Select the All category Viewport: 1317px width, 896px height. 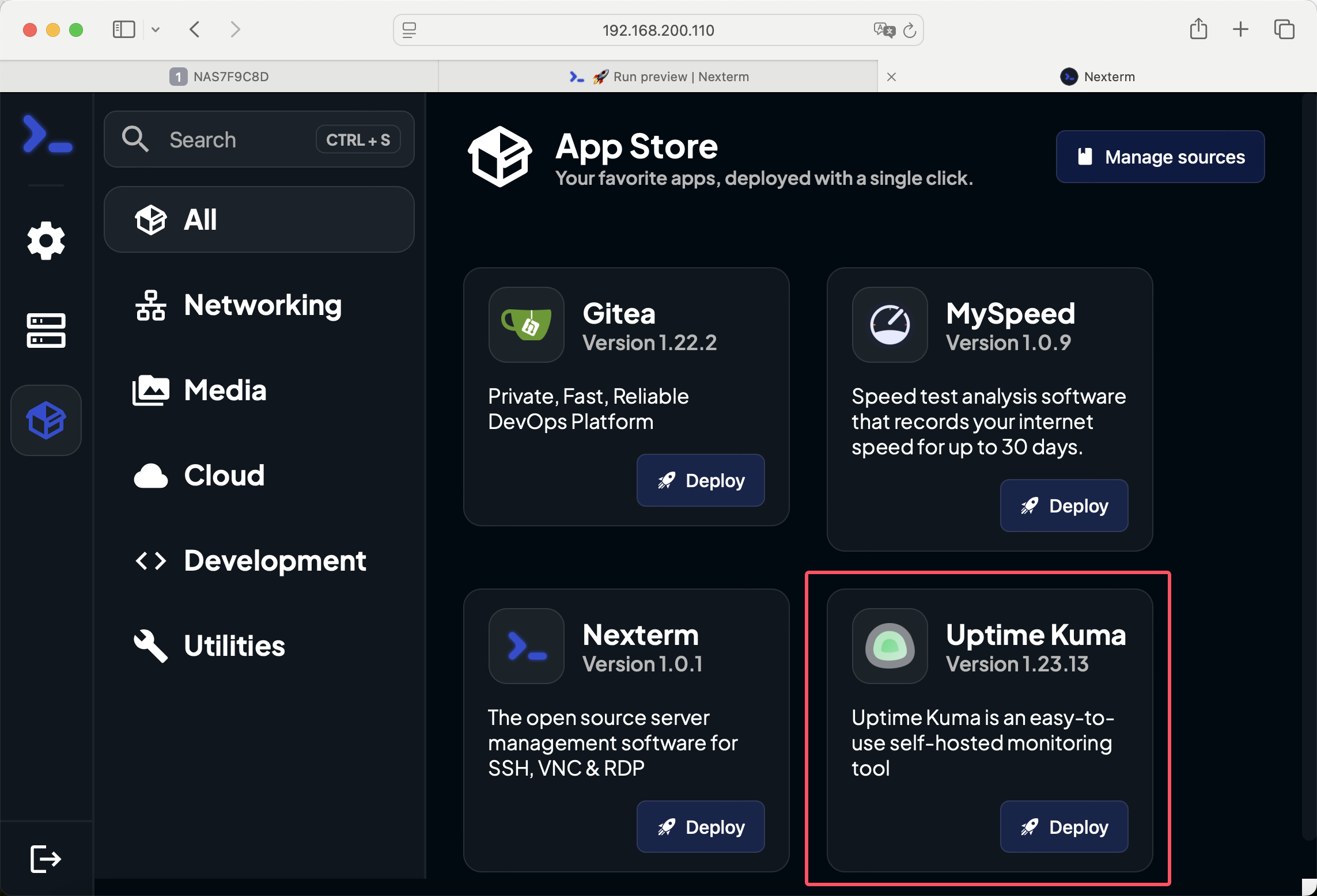[x=259, y=219]
